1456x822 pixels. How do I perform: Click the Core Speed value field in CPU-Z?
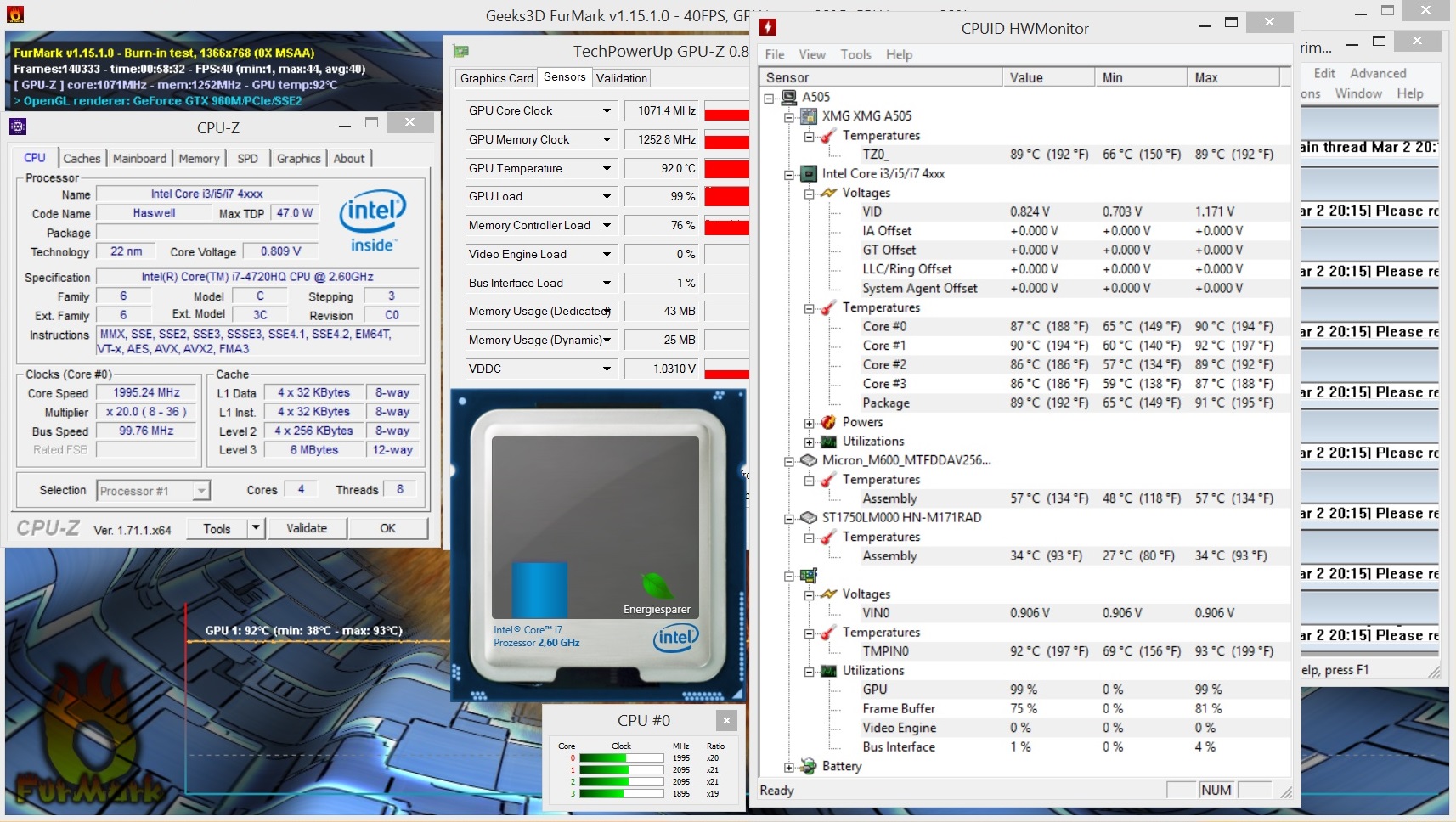[x=146, y=392]
